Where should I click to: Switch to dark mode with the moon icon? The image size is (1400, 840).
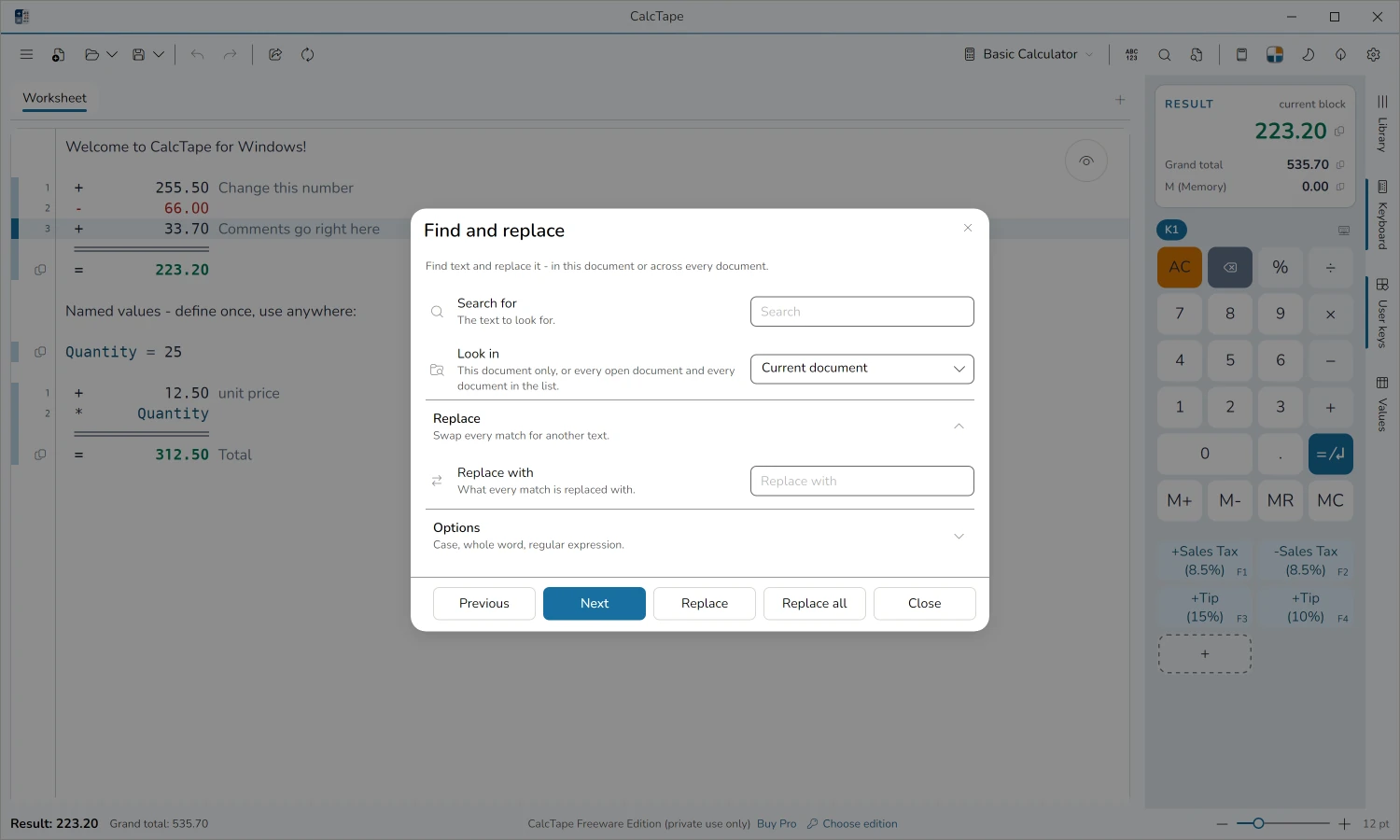pyautogui.click(x=1309, y=55)
